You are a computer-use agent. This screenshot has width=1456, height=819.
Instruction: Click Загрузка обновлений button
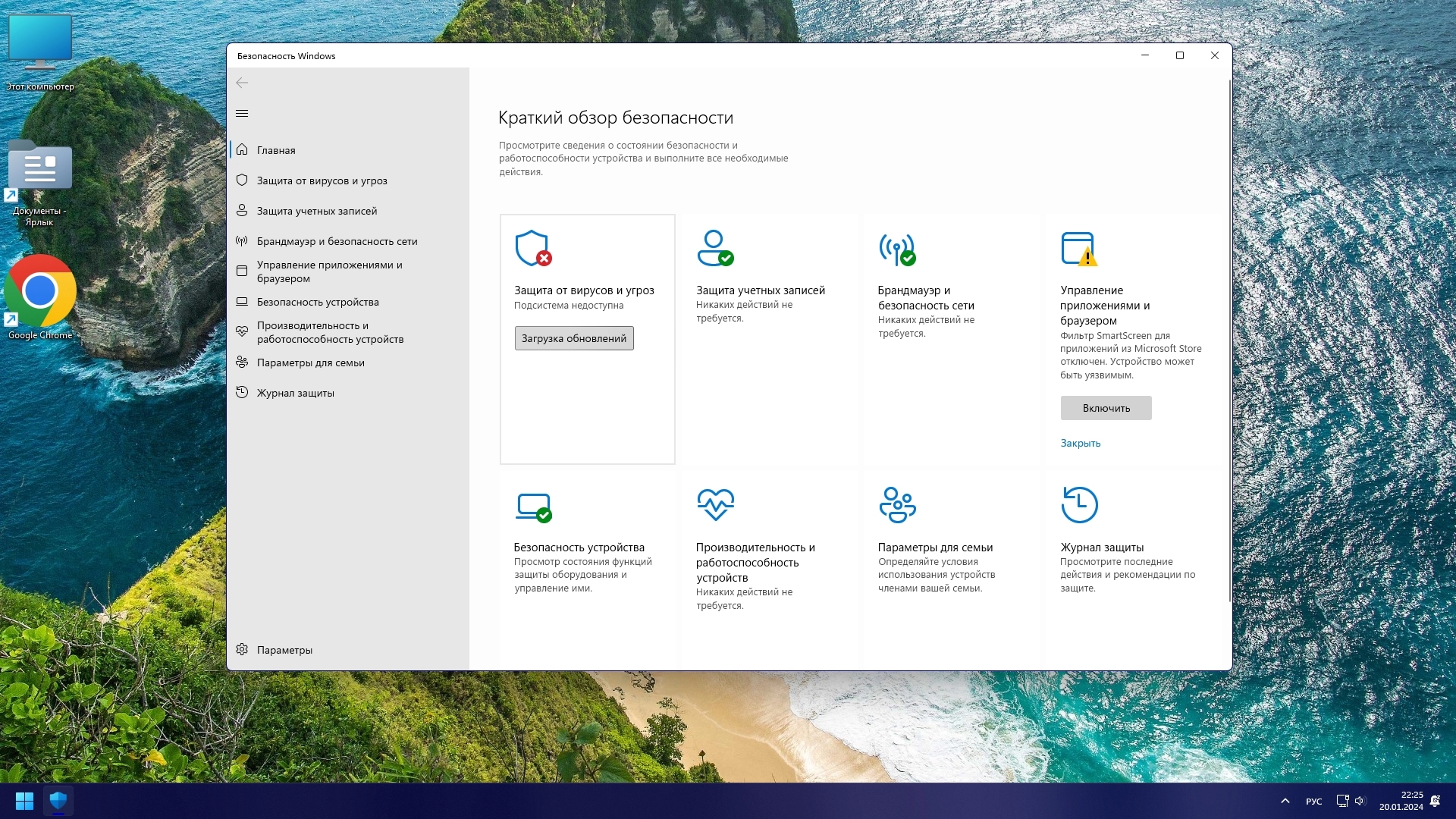coord(573,338)
